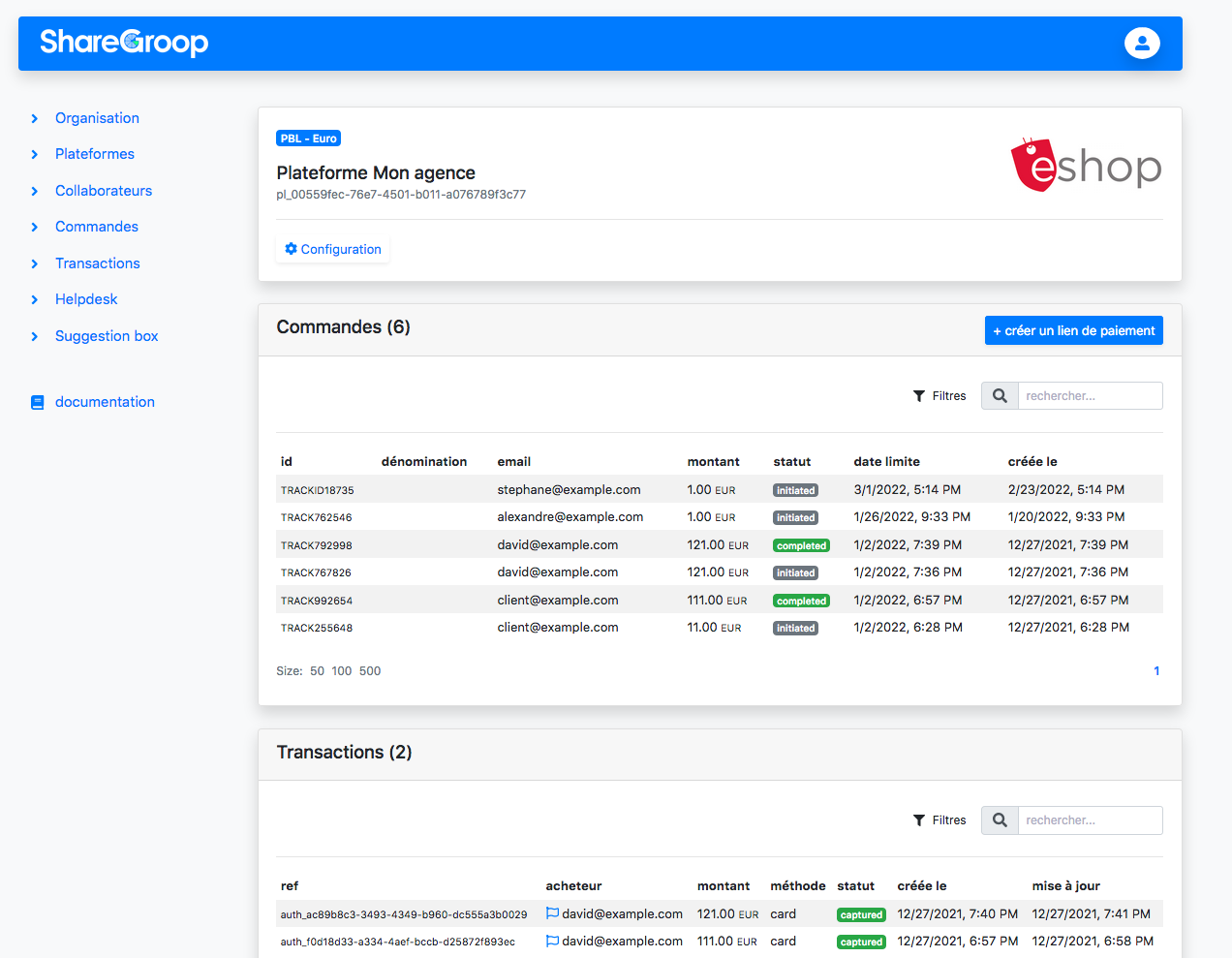Click flag icon beside david@example.com 121.00 transaction
The height and width of the screenshot is (958, 1232).
(552, 913)
